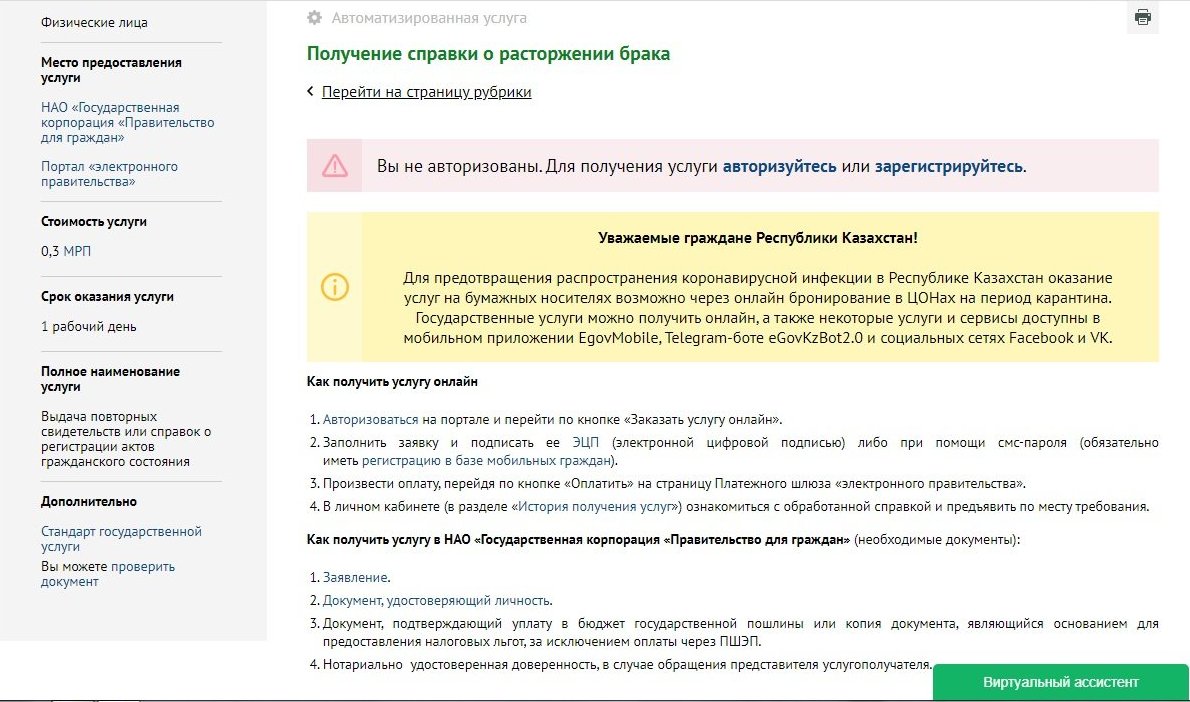Click Авторизоваться link in step one
The width and height of the screenshot is (1190, 702).
[370, 419]
